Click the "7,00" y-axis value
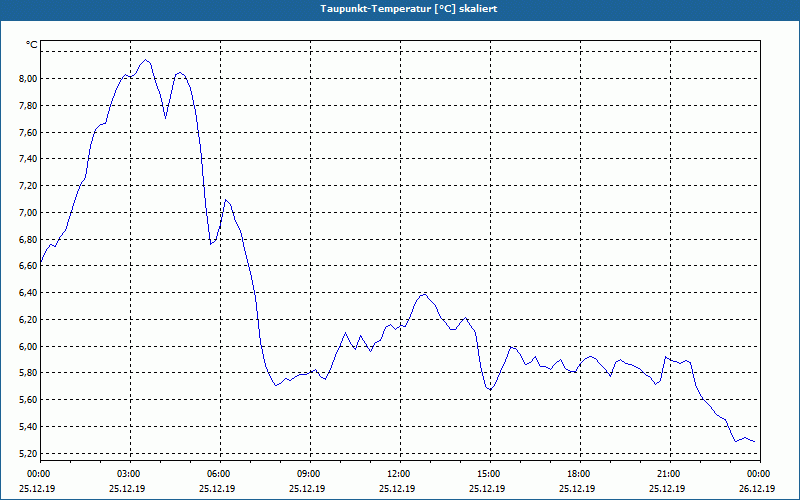 click(29, 213)
